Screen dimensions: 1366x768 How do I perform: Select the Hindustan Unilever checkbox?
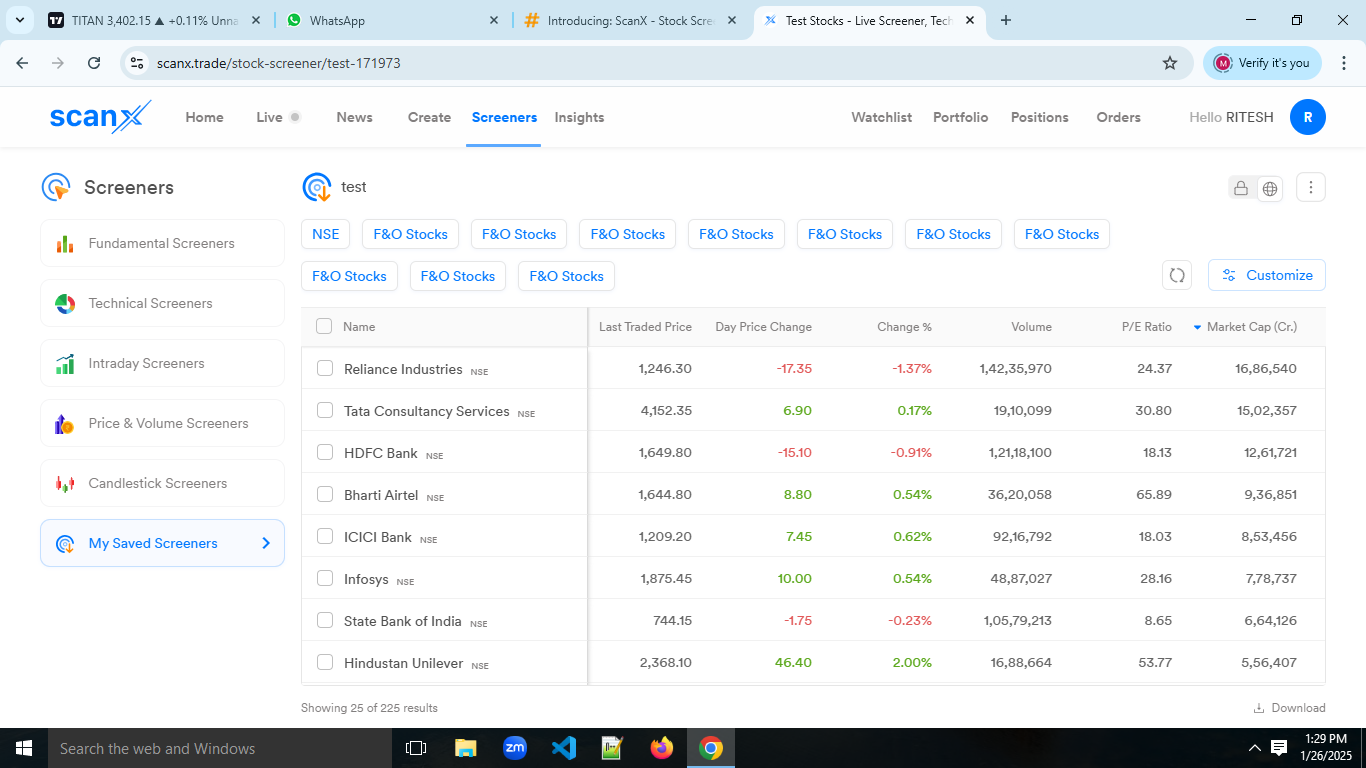(325, 662)
